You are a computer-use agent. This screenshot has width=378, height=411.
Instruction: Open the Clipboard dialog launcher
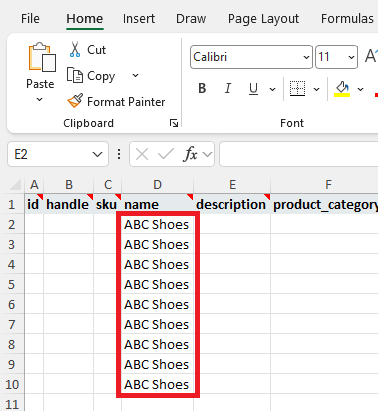(174, 123)
